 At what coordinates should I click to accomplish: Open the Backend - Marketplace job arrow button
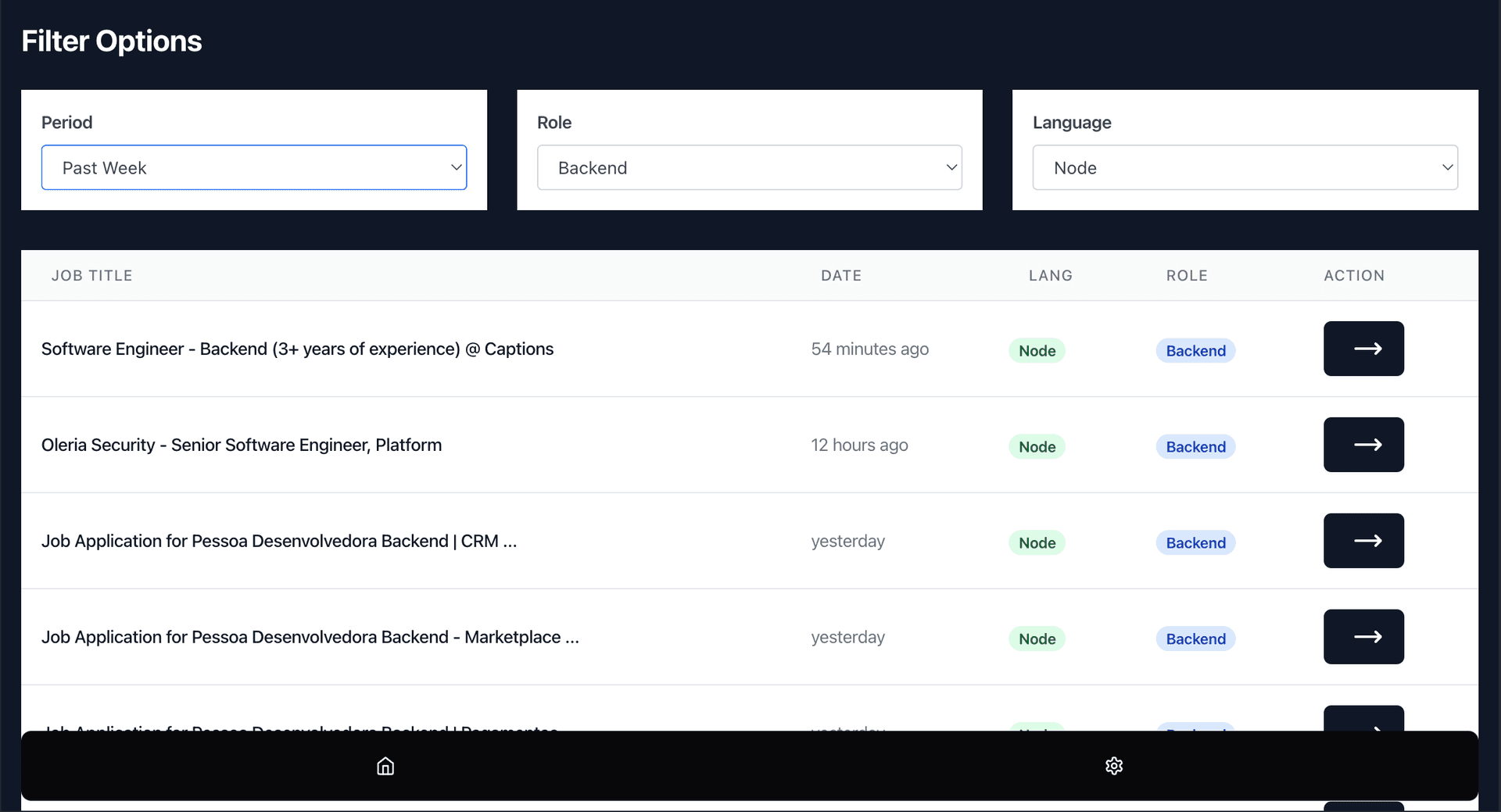(1363, 637)
